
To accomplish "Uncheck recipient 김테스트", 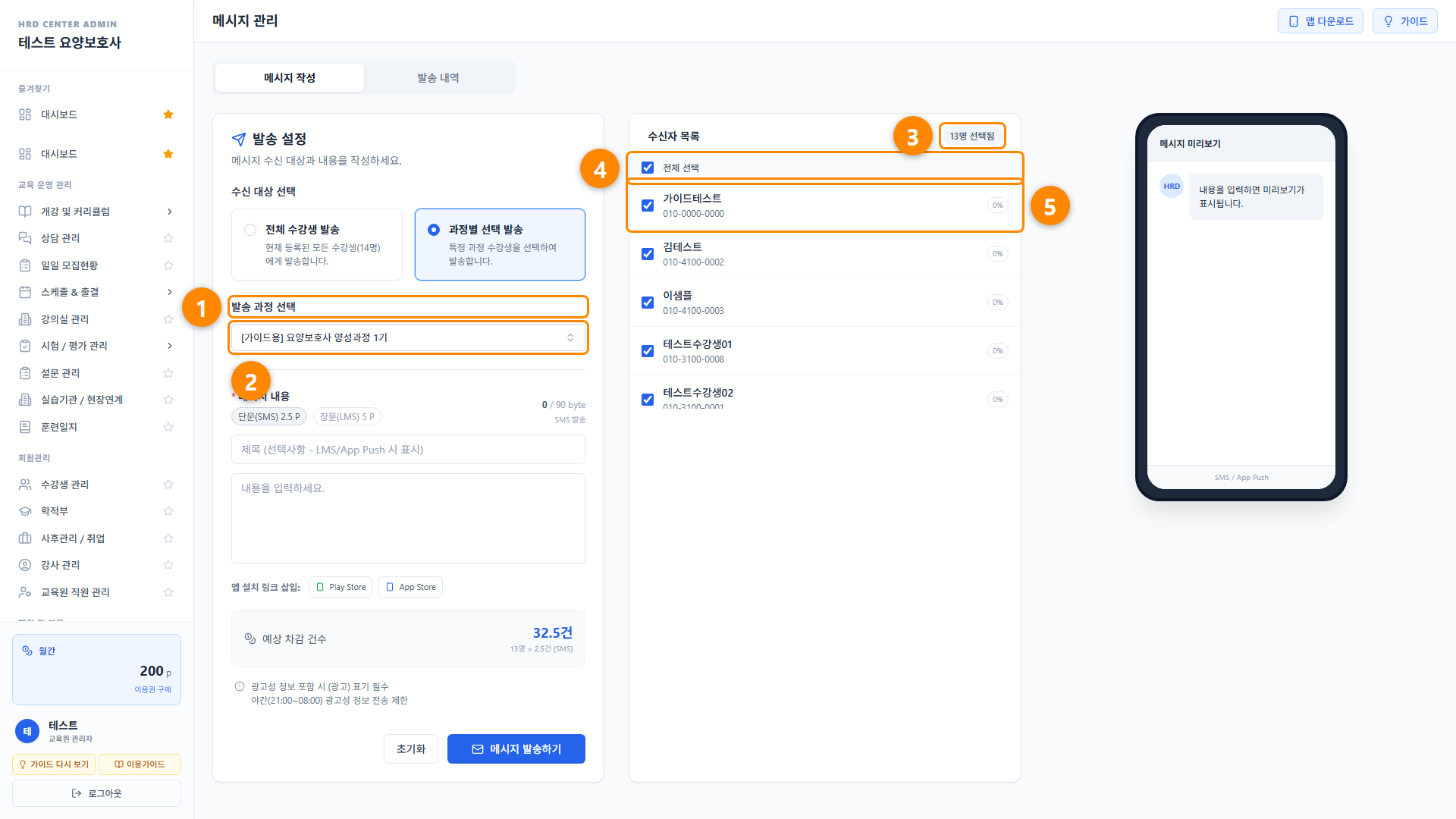I will click(x=648, y=254).
